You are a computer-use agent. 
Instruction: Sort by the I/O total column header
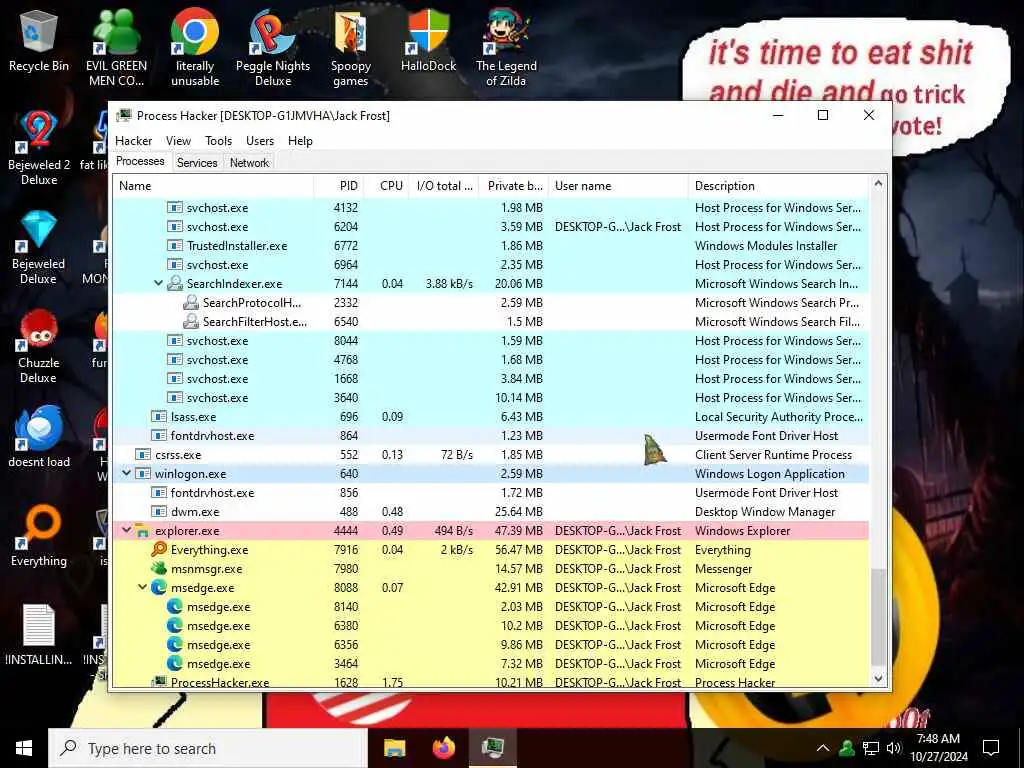444,185
